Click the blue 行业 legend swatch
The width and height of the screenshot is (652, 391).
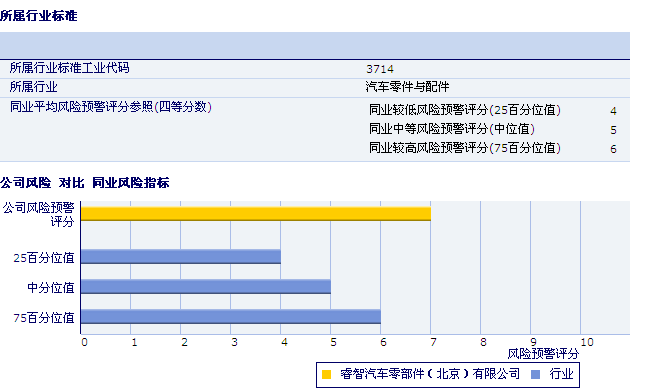(x=536, y=374)
